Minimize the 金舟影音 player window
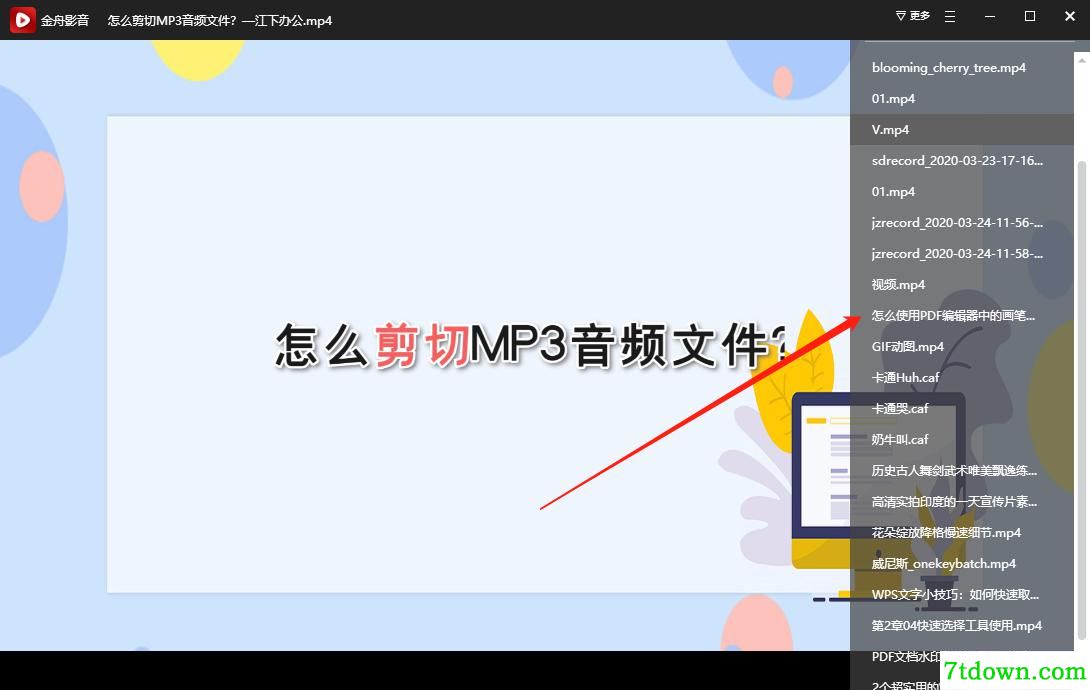This screenshot has height=690, width=1090. click(x=990, y=17)
